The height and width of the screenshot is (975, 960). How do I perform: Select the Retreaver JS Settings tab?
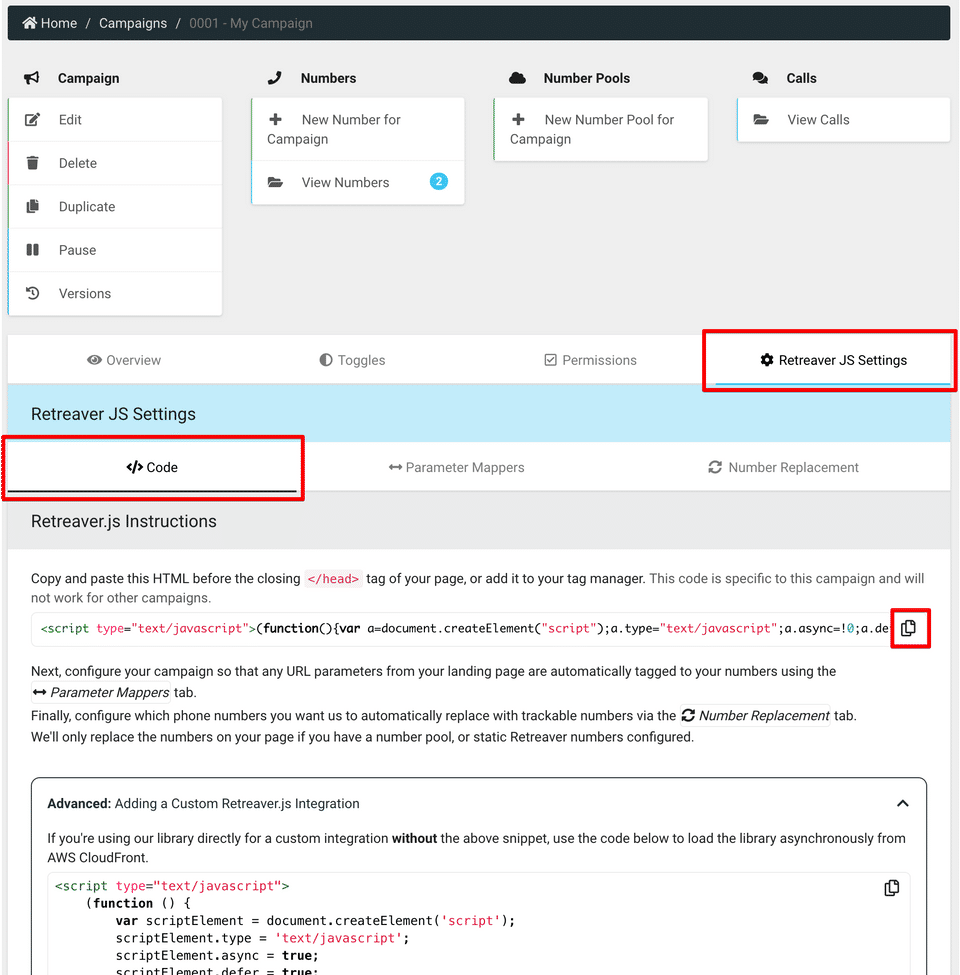(x=833, y=360)
